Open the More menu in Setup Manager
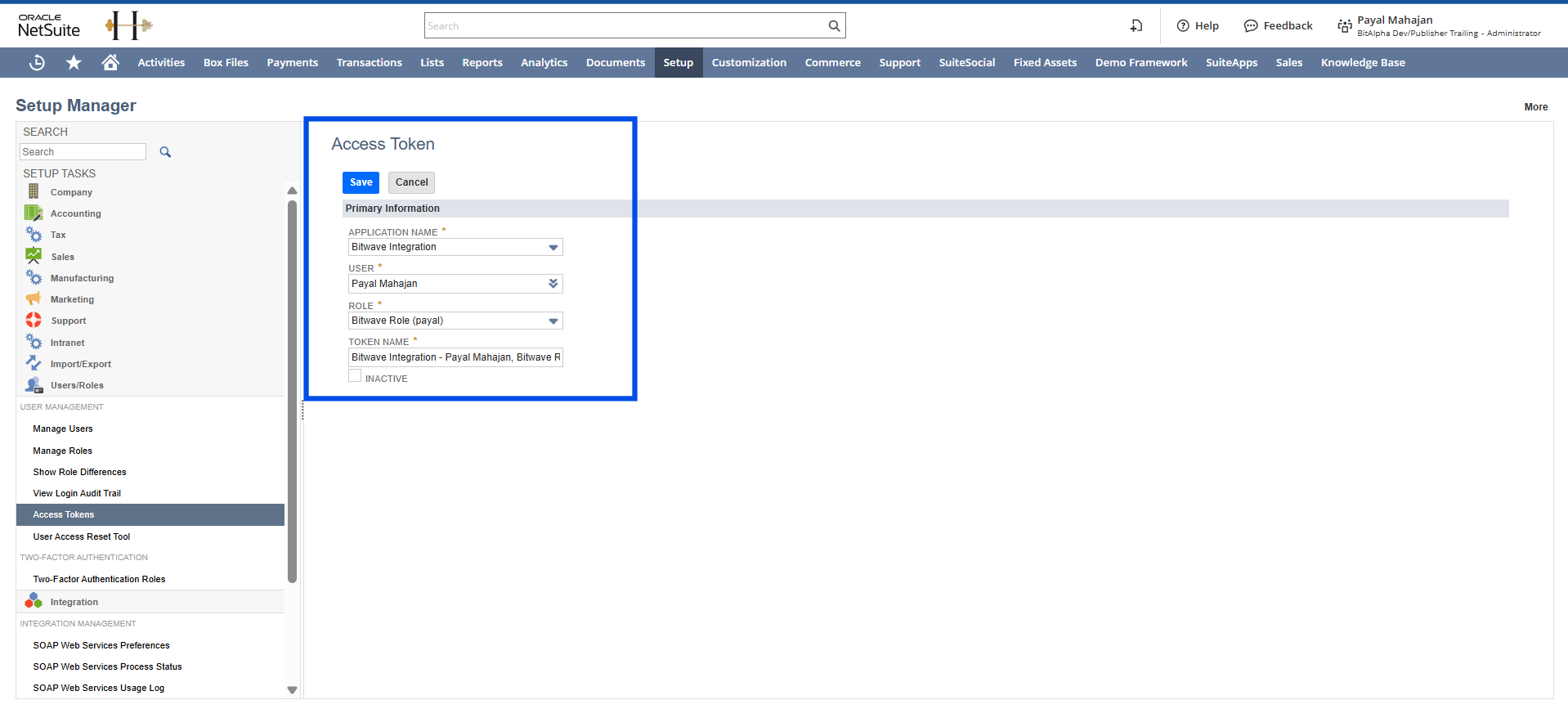 point(1535,106)
